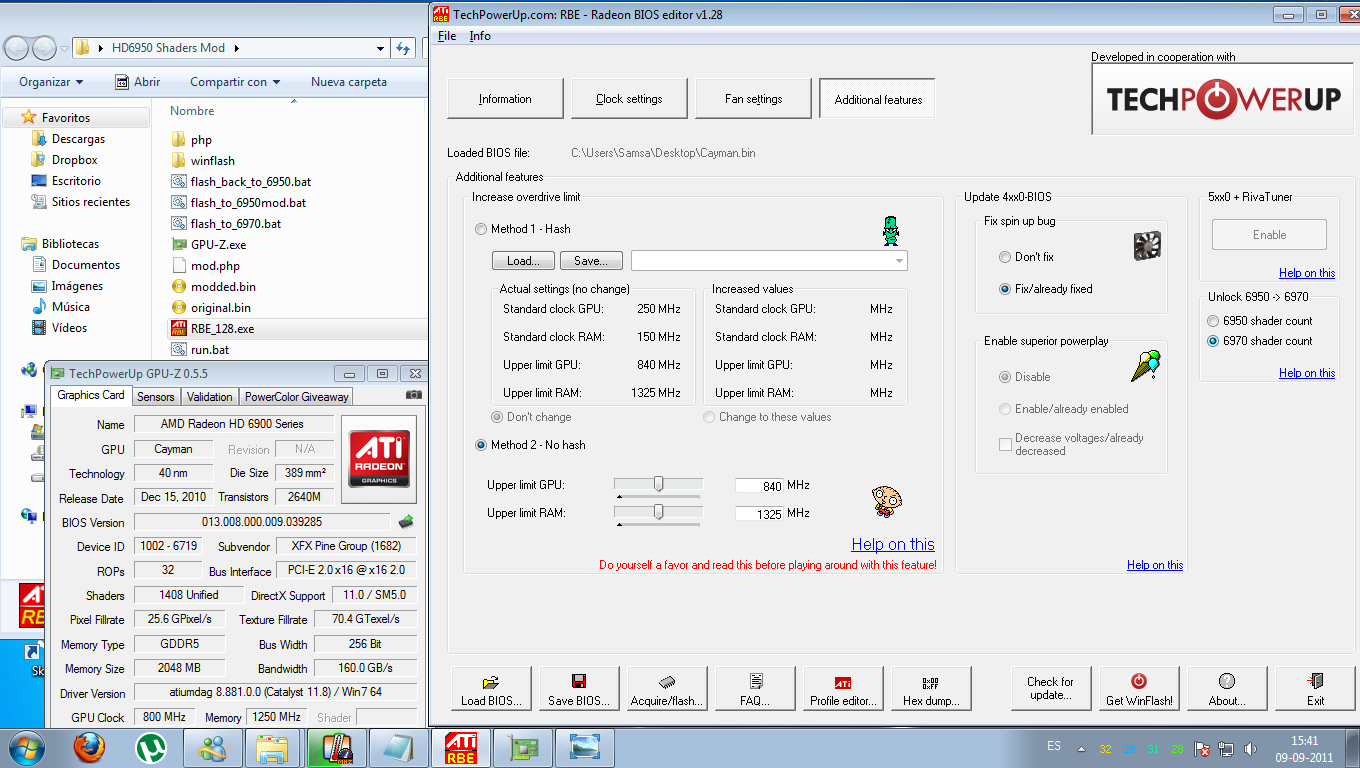This screenshot has width=1360, height=768.
Task: Click the large Help on this link
Action: click(x=893, y=545)
